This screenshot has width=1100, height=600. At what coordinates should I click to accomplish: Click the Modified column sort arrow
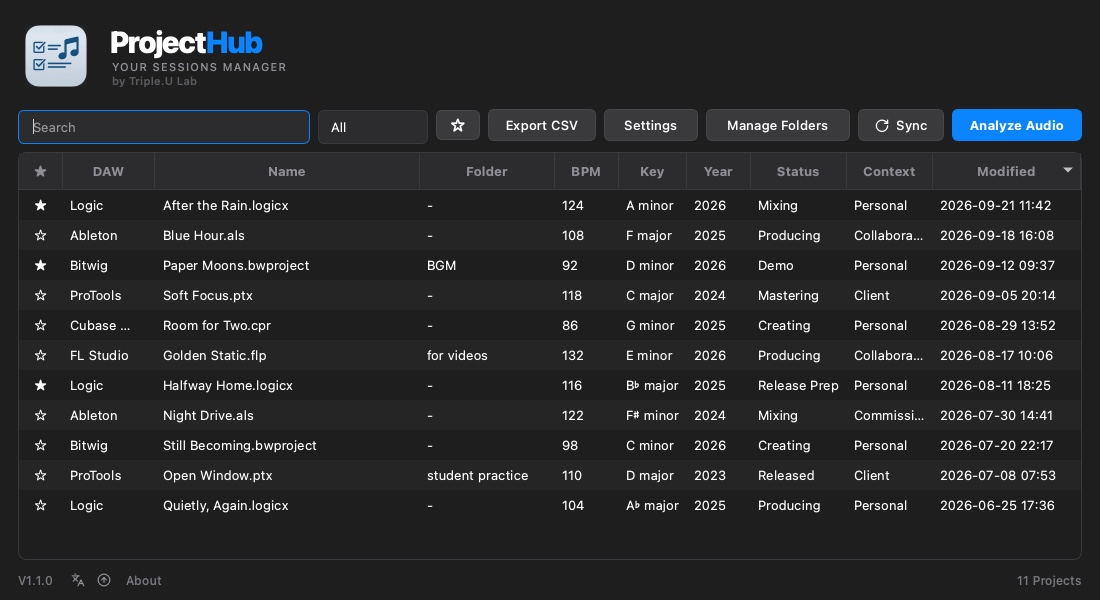coord(1068,170)
